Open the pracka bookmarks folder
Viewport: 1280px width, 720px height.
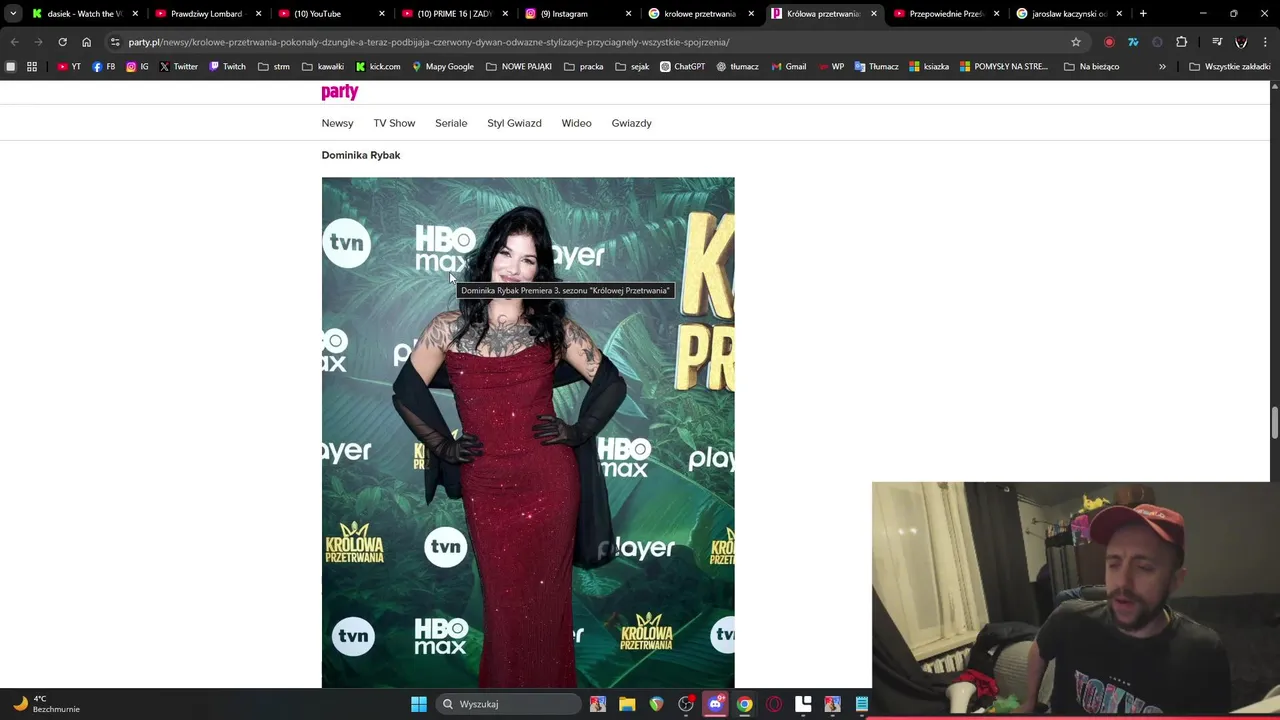tap(583, 67)
